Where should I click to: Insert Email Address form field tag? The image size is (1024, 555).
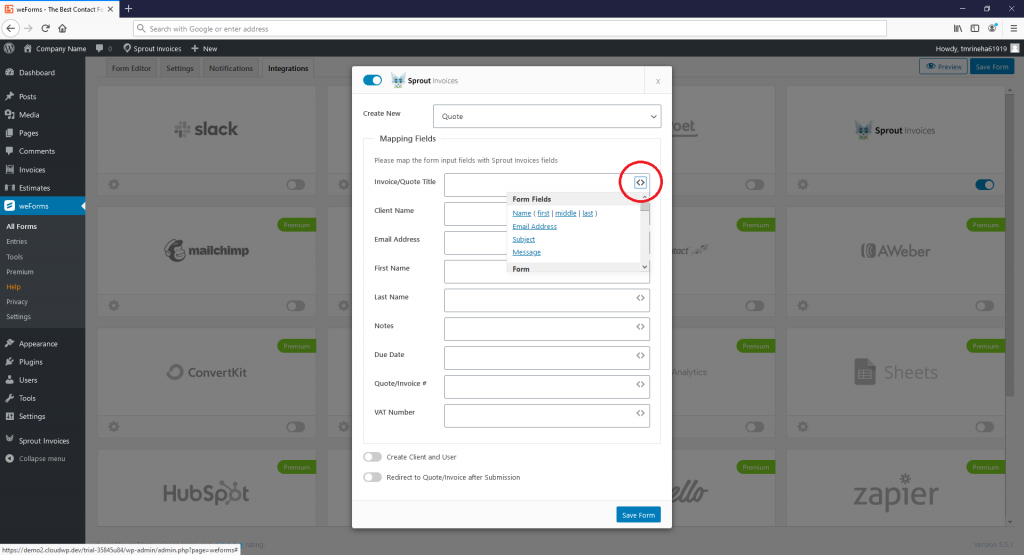(534, 227)
